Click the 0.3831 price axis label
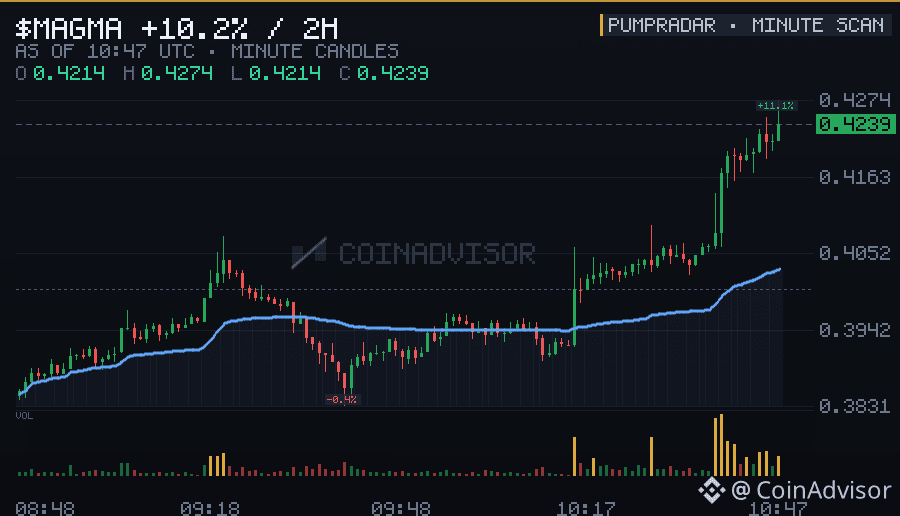The width and height of the screenshot is (900, 516). [x=855, y=406]
